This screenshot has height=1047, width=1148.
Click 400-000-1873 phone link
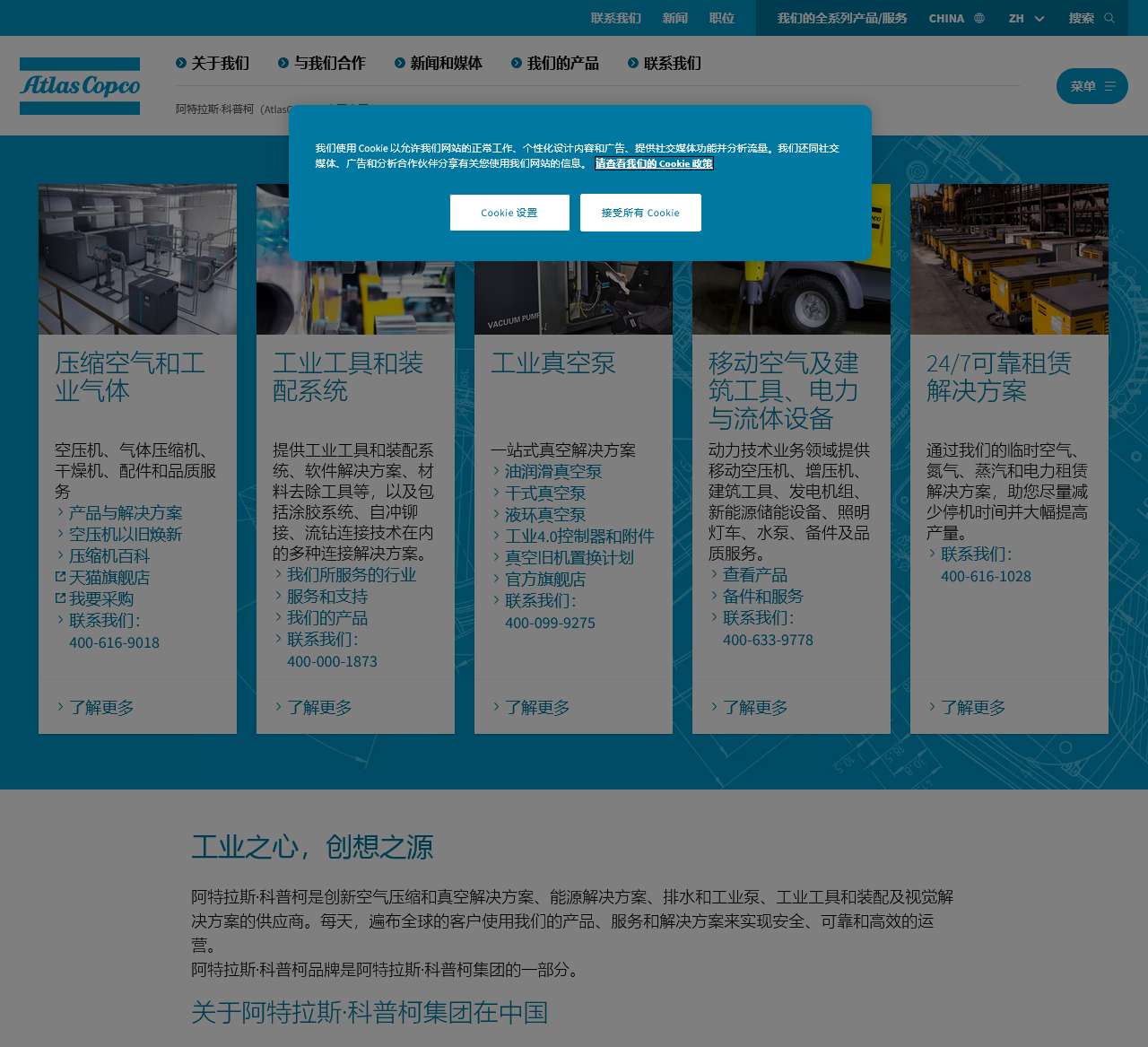(x=332, y=661)
